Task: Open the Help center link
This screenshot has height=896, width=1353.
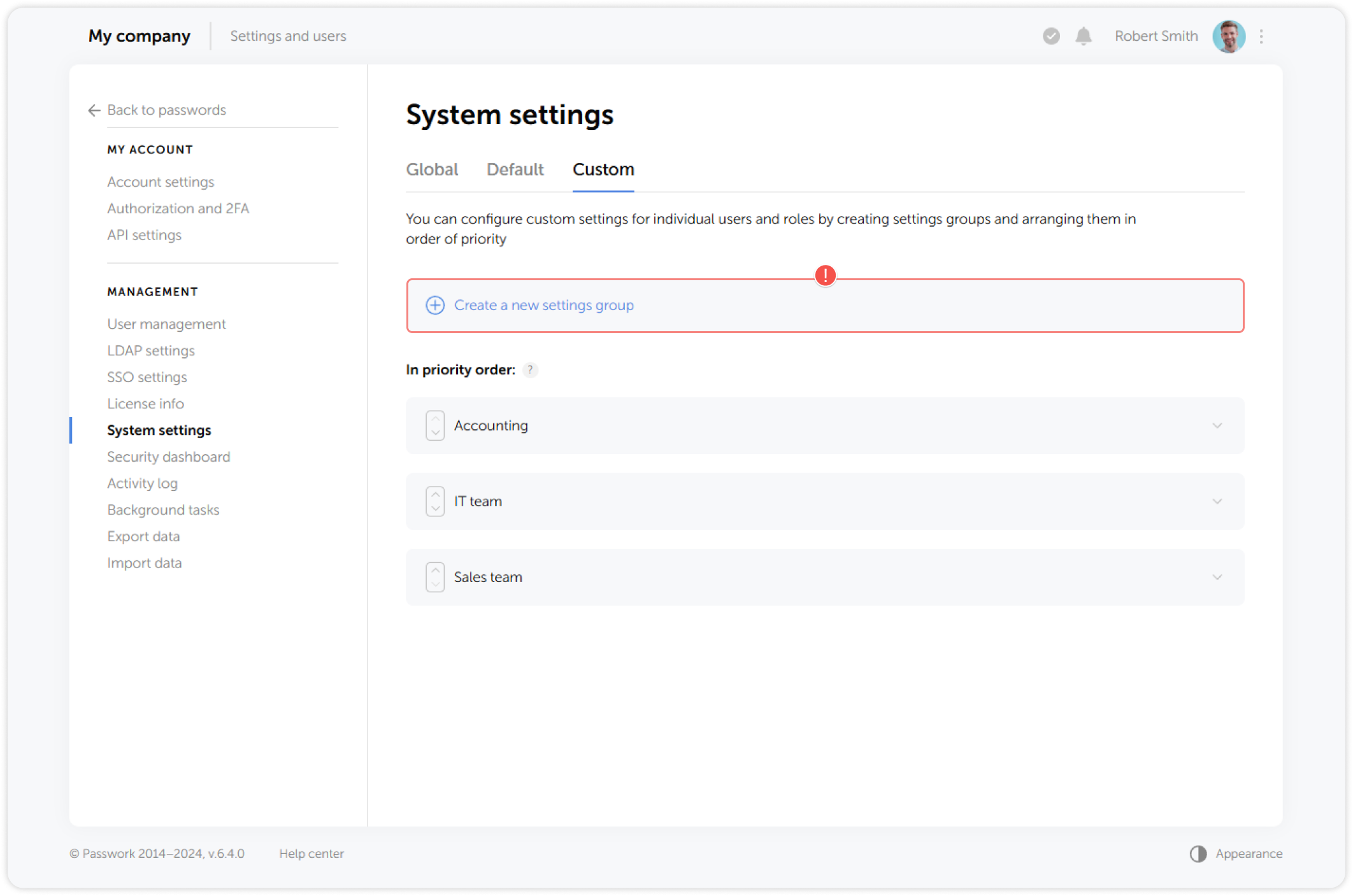Action: [311, 853]
